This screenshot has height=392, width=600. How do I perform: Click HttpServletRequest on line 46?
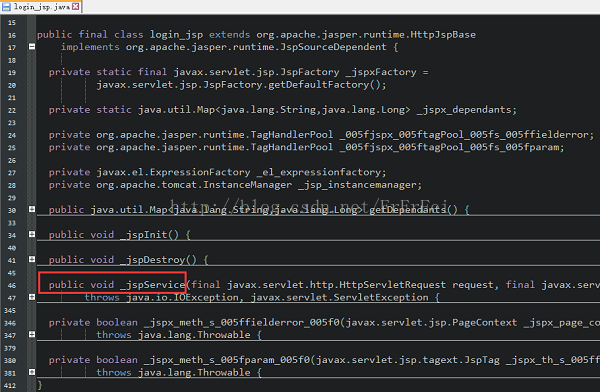tap(393, 285)
